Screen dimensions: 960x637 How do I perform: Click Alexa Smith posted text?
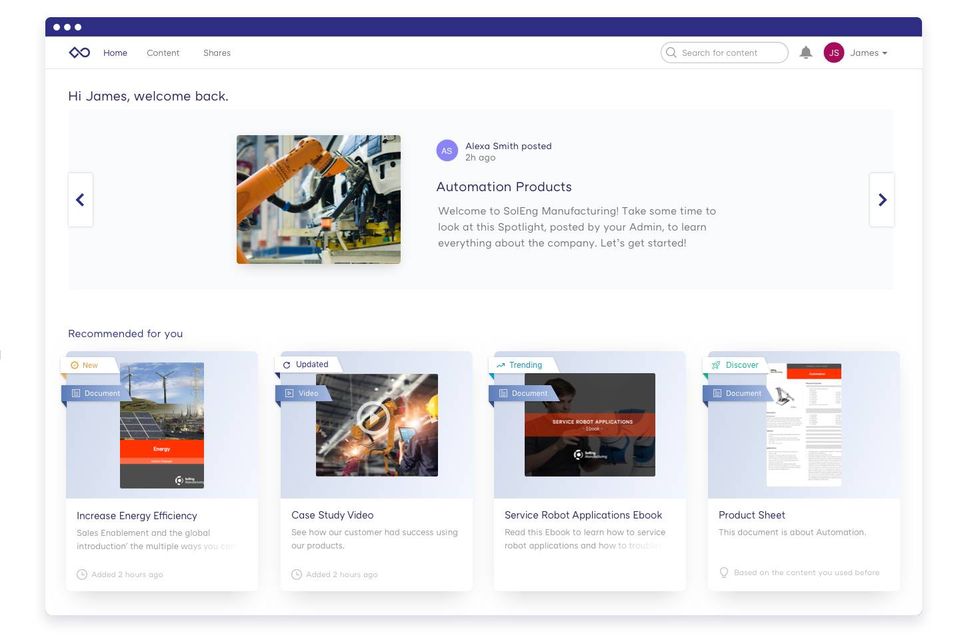508,146
